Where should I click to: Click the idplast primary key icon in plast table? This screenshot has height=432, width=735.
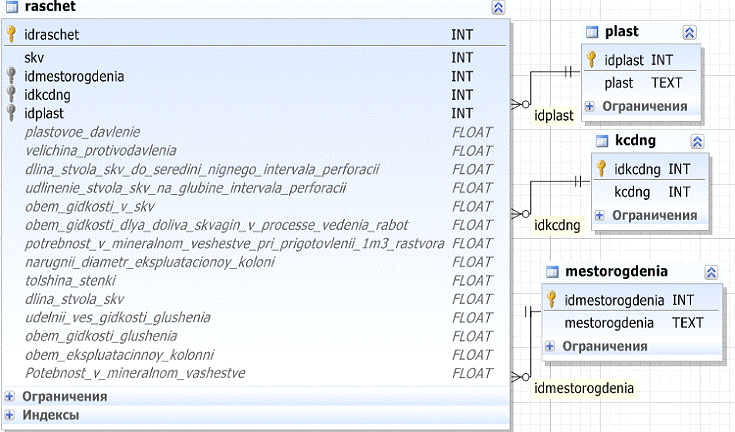[592, 59]
